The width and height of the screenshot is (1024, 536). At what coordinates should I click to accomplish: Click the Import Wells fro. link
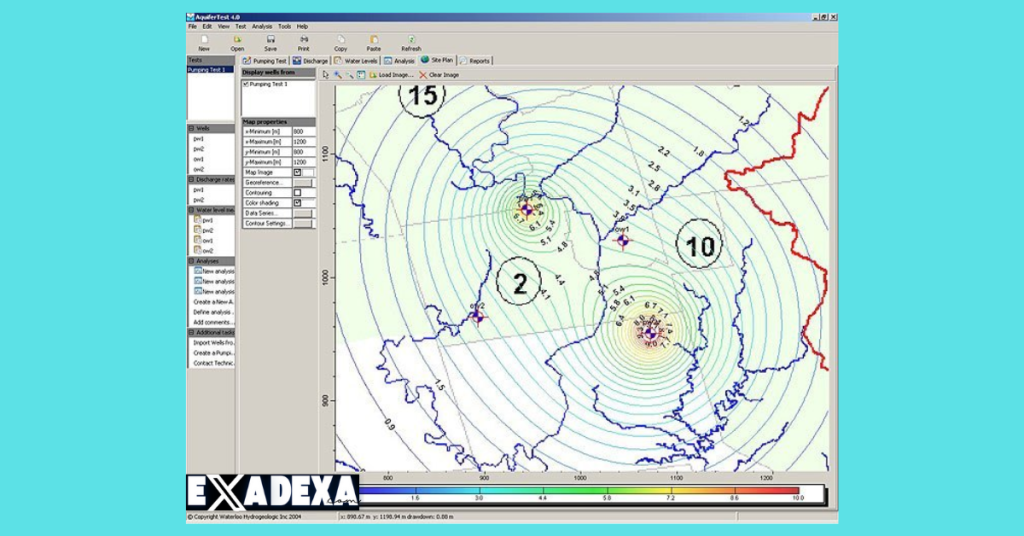click(x=214, y=343)
